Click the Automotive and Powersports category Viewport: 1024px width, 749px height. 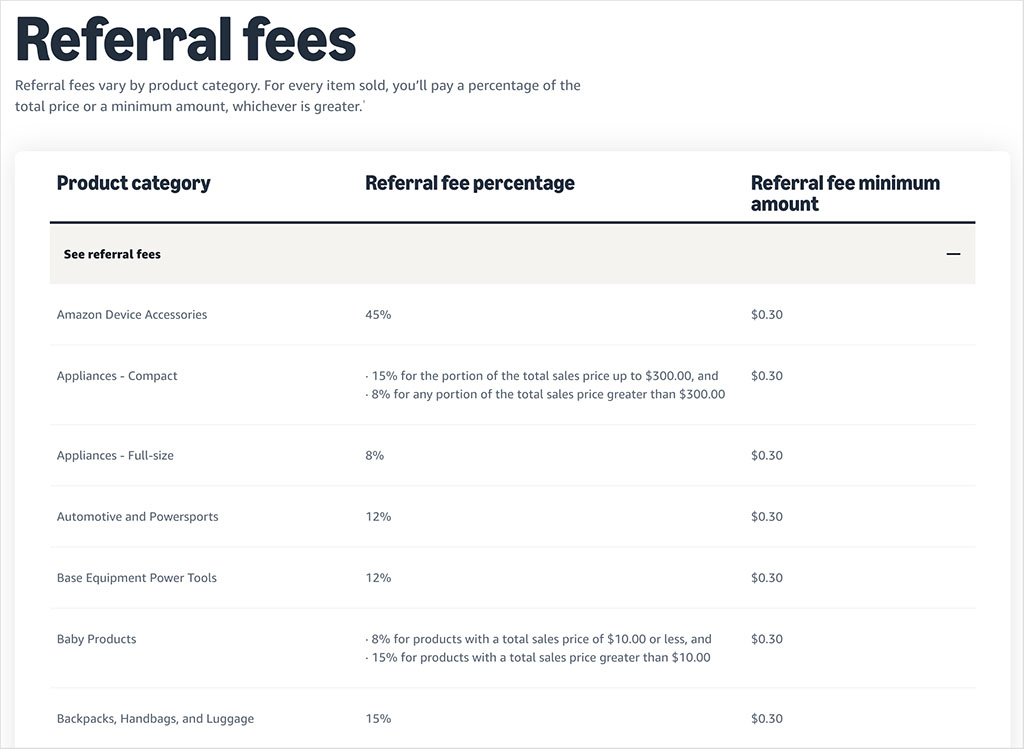[x=136, y=516]
